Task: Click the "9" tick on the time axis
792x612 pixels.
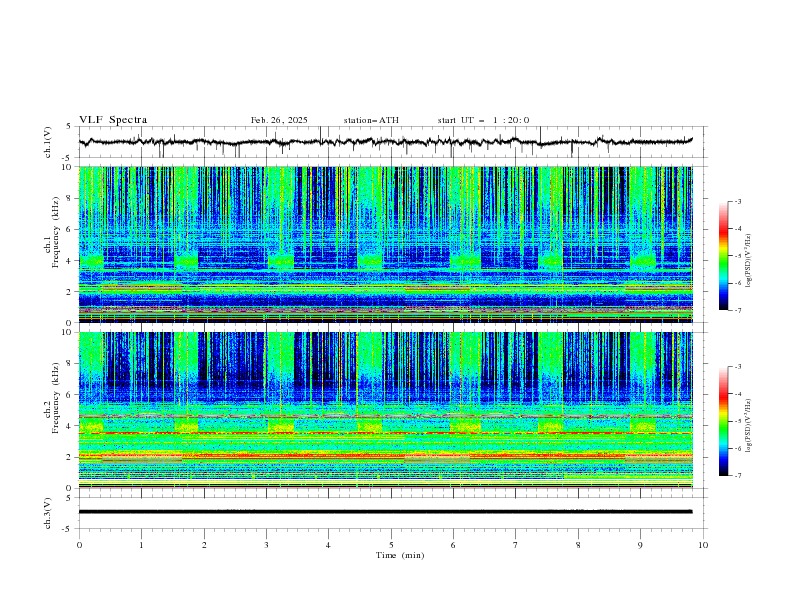Action: (640, 545)
